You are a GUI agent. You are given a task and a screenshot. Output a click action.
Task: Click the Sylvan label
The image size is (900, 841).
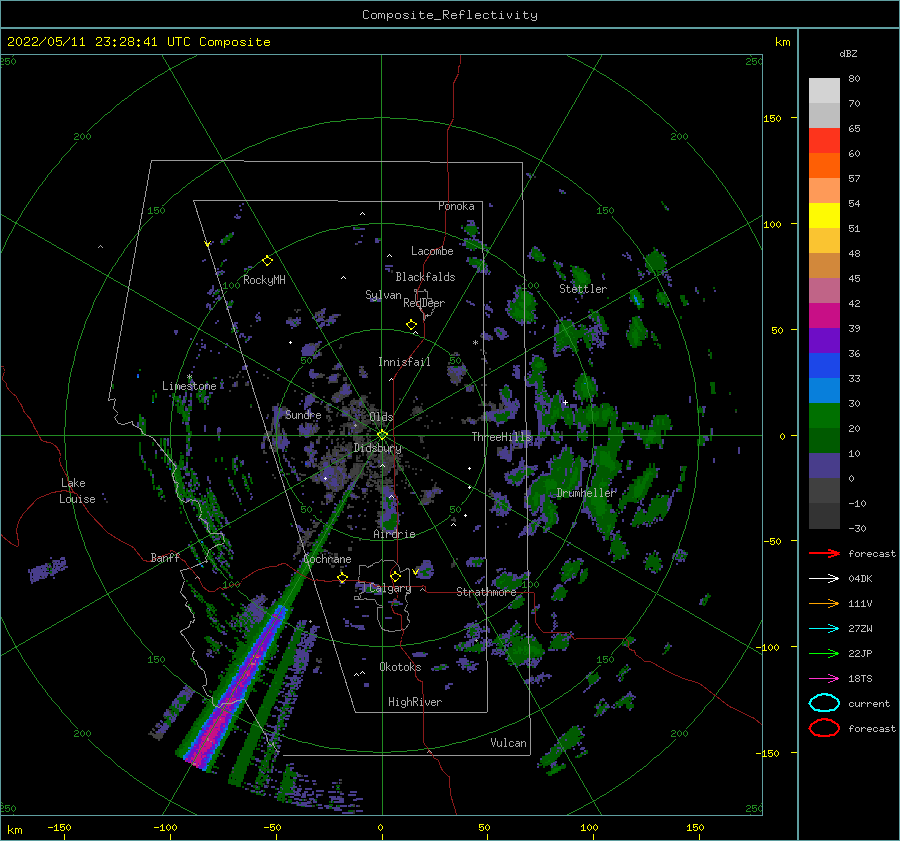tap(383, 295)
